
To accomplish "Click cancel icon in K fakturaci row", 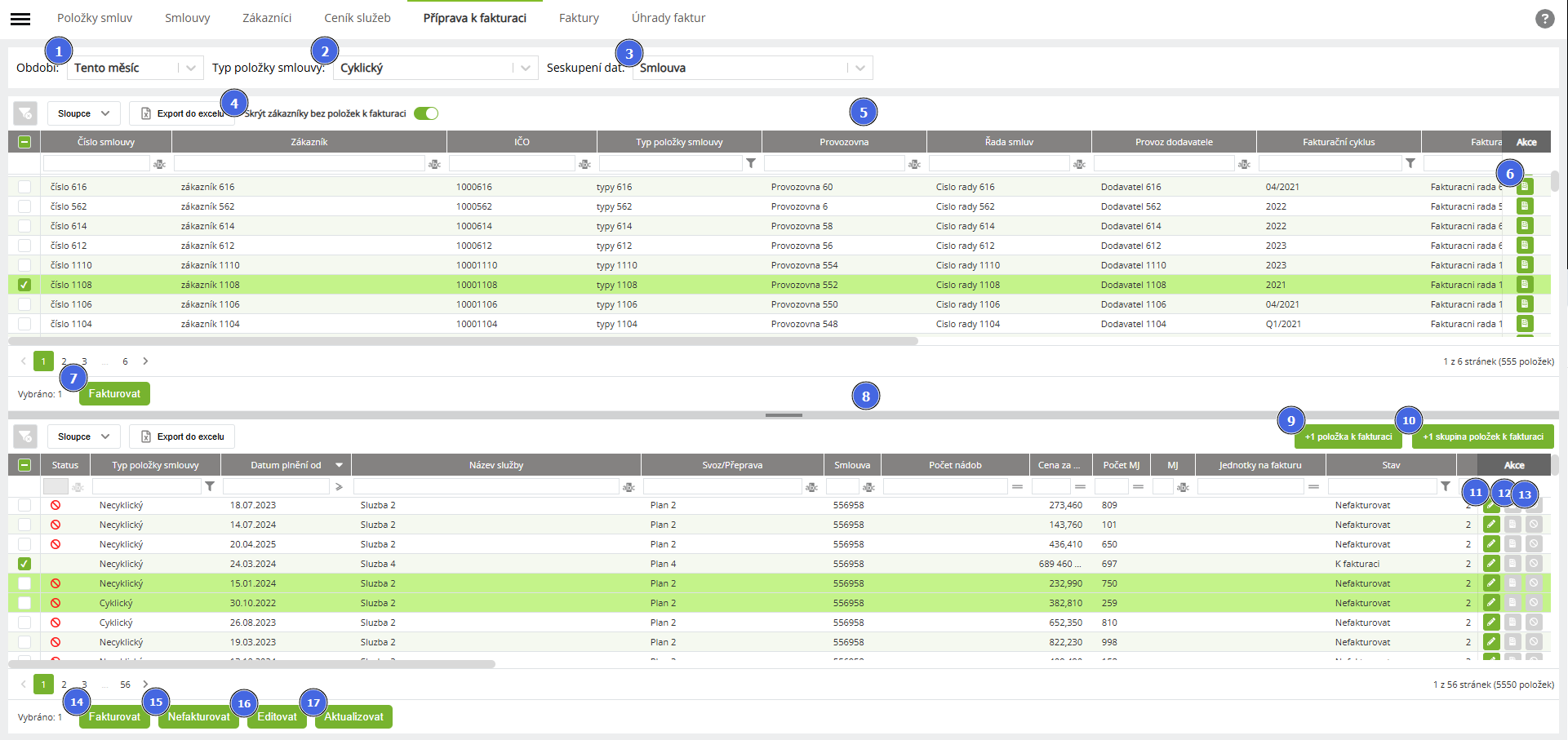I will click(1534, 564).
